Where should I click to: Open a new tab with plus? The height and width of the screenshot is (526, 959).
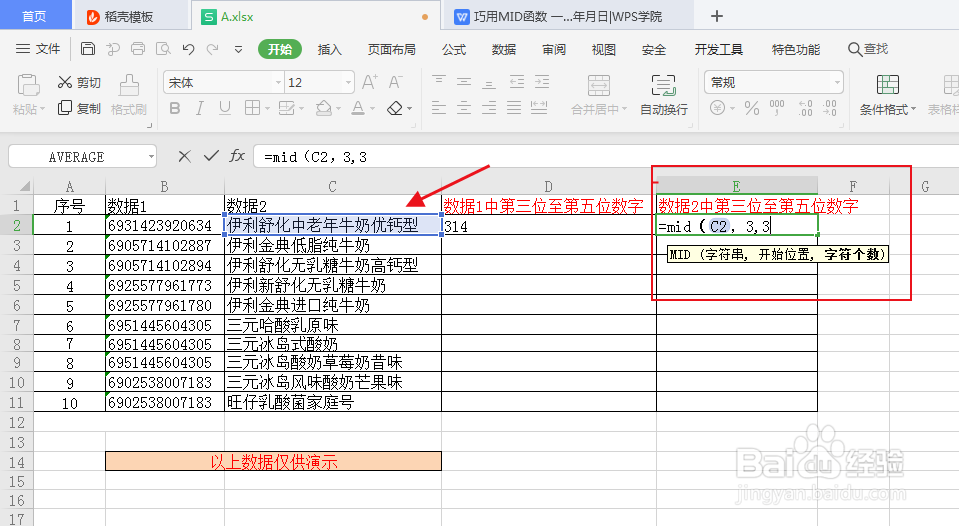[717, 16]
